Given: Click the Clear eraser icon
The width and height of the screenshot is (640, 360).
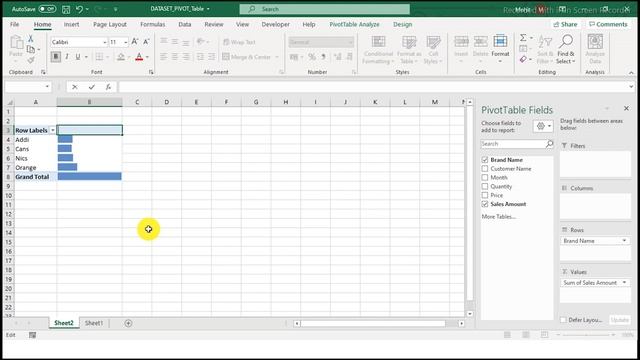Looking at the screenshot, I should pyautogui.click(x=523, y=60).
